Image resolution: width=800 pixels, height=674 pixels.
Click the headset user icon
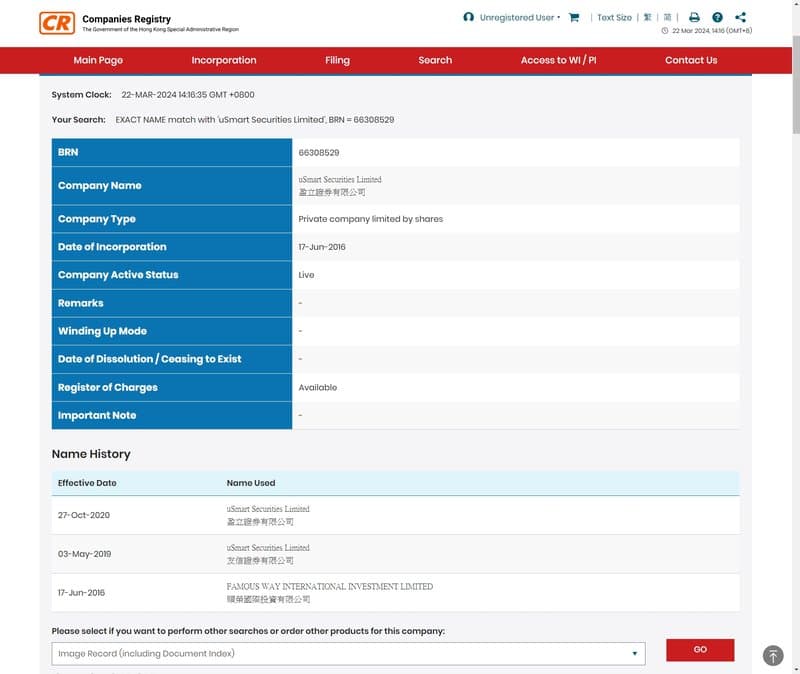(469, 18)
